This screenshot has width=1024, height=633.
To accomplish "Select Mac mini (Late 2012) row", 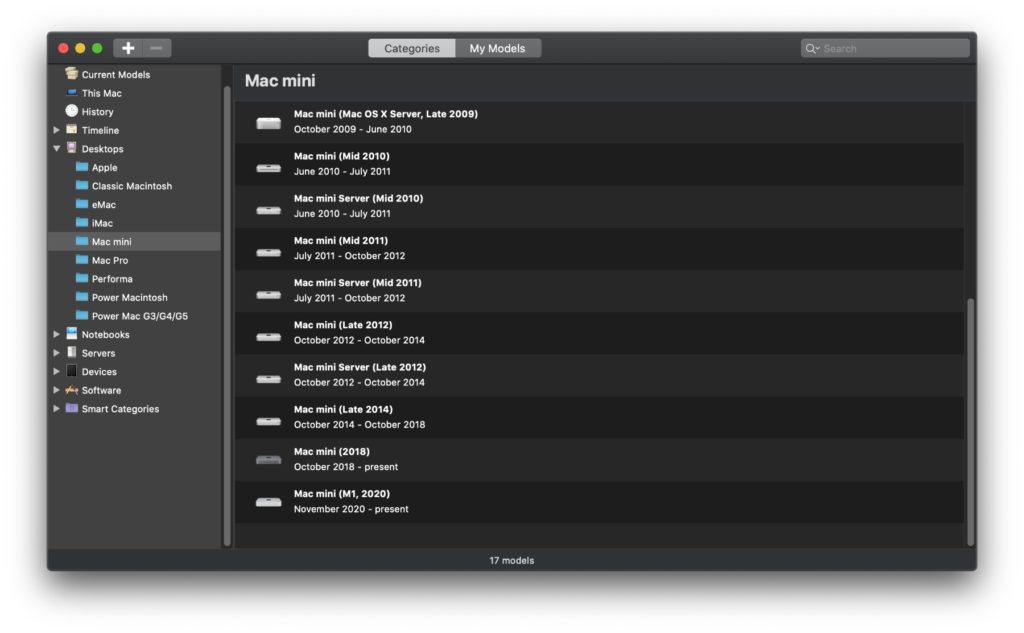I will point(600,333).
